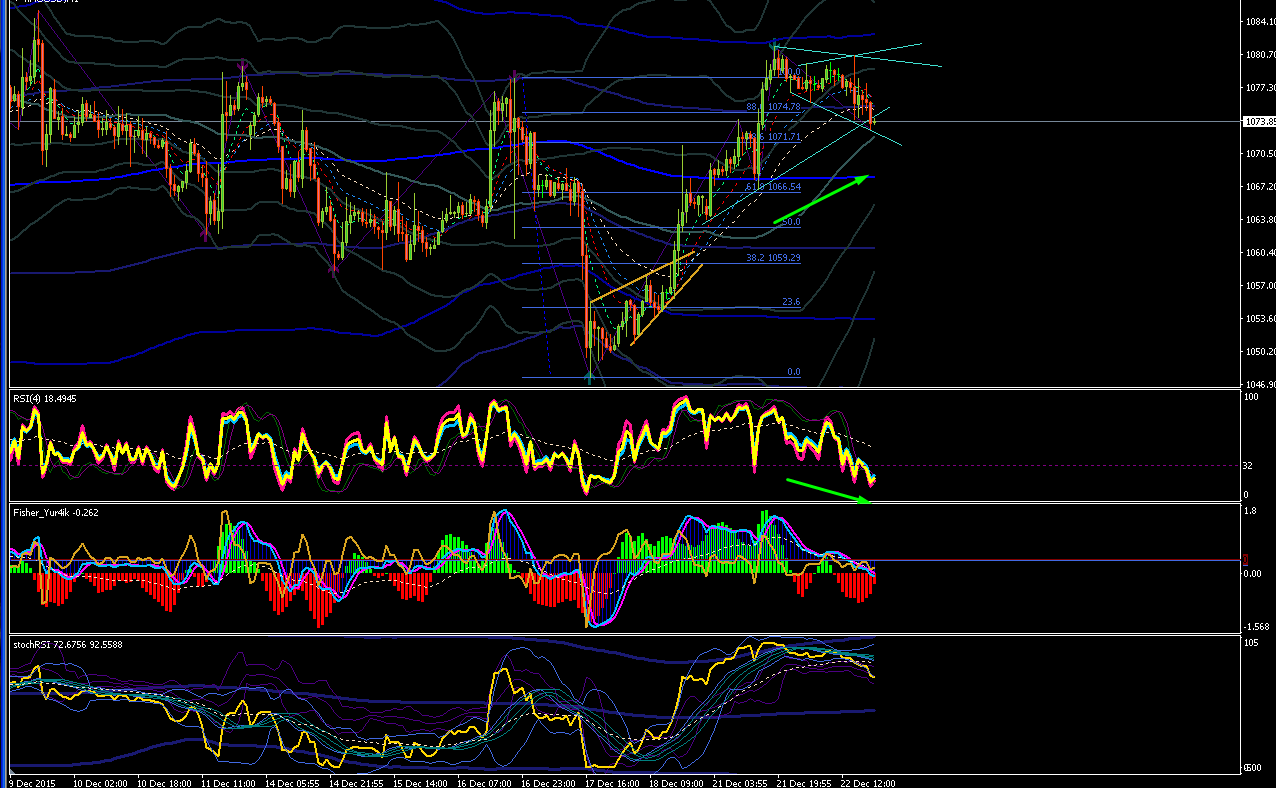Click the Fisher scale value 1.8
The image size is (1276, 788).
[1251, 511]
